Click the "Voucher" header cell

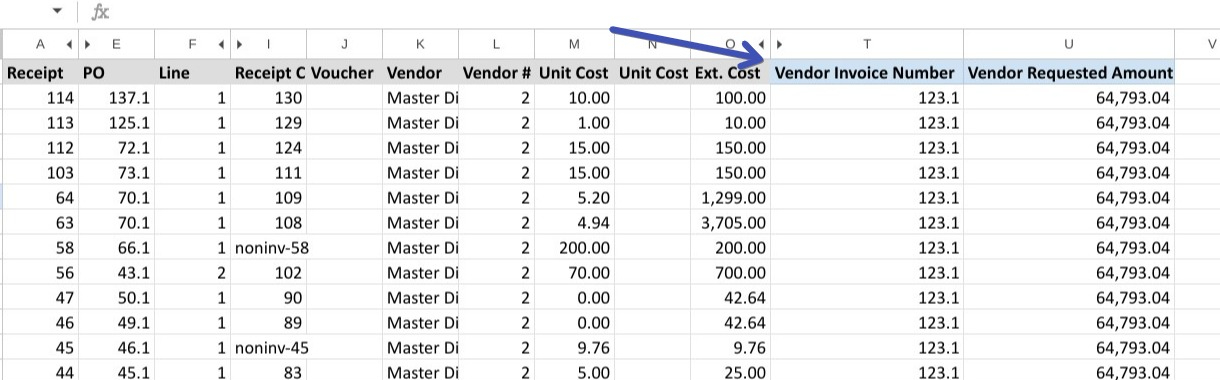click(x=344, y=73)
